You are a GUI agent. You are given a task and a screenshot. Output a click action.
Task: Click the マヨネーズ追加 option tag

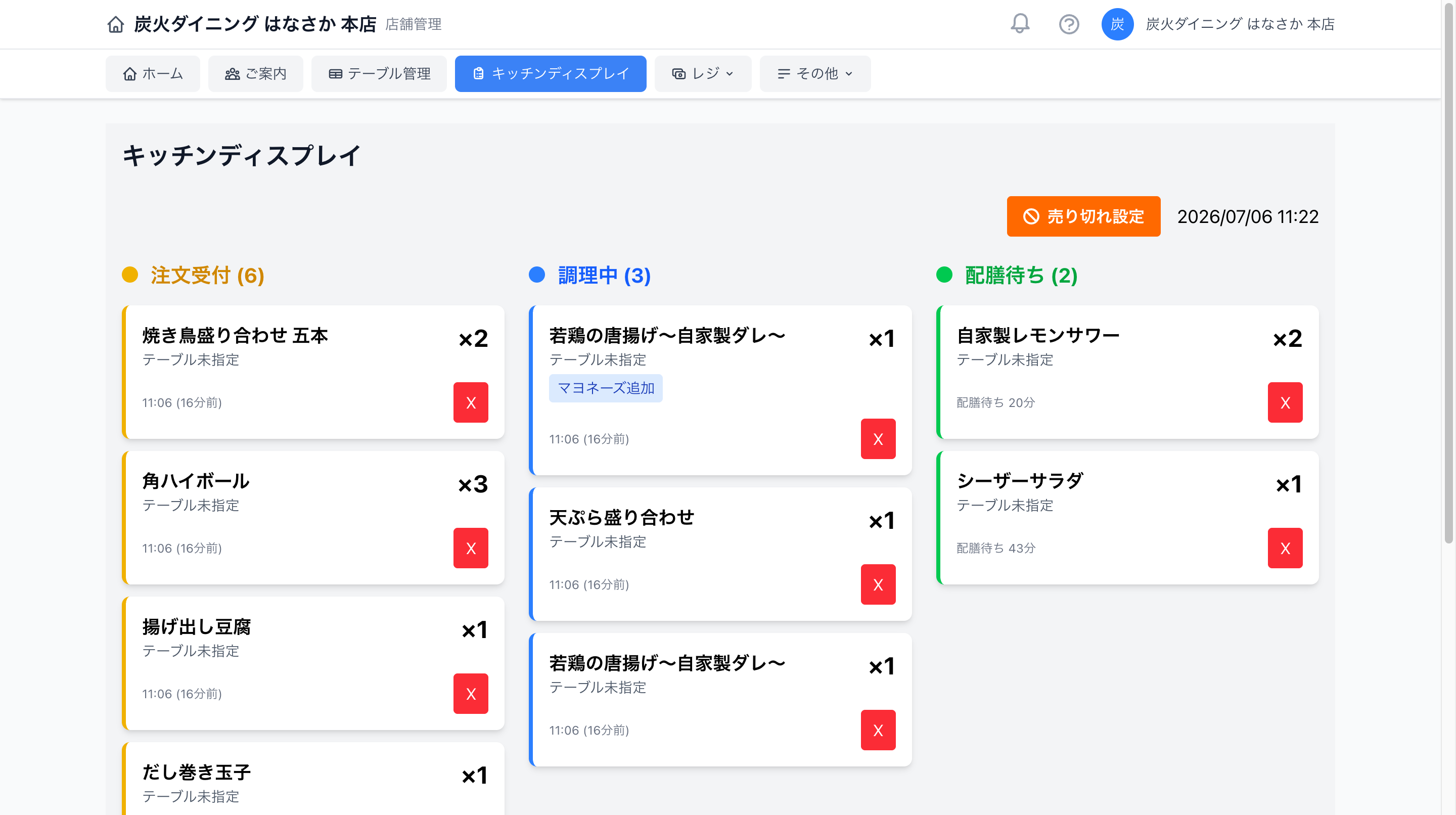(605, 388)
